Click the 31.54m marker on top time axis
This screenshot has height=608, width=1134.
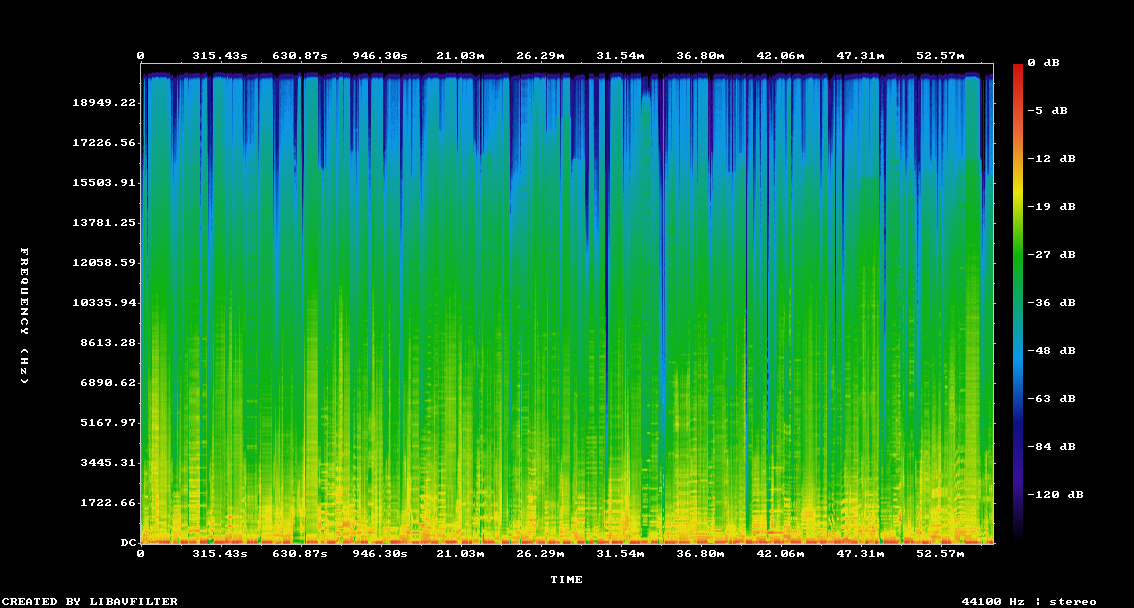point(620,56)
